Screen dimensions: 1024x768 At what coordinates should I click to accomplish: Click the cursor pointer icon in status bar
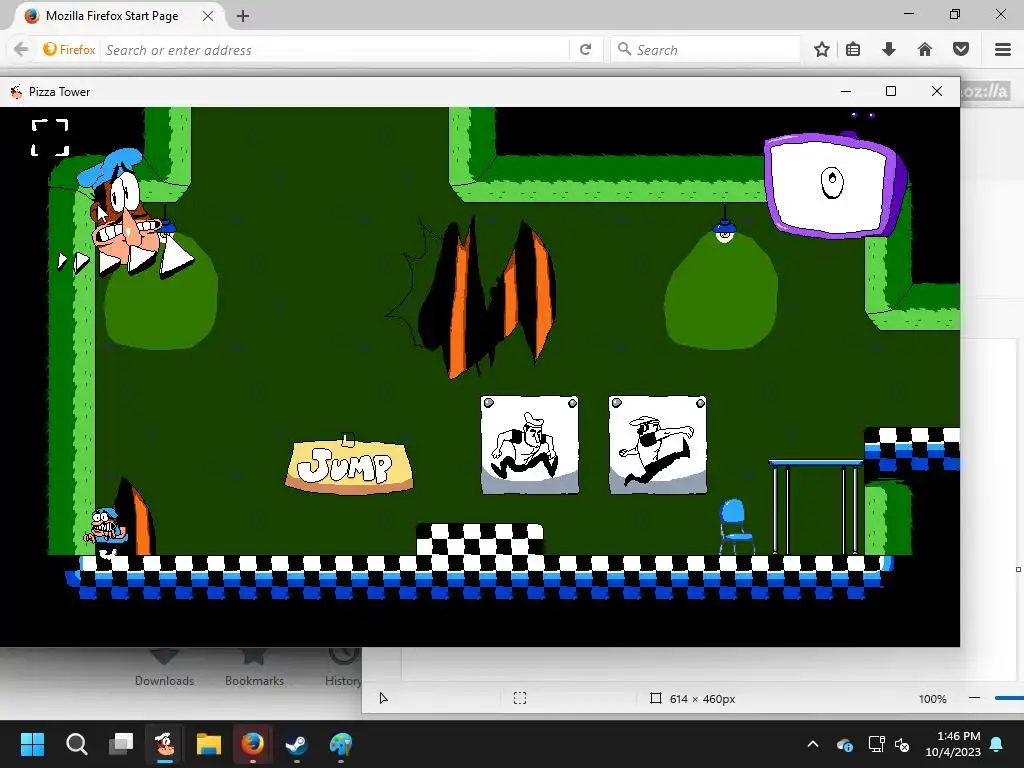point(383,699)
